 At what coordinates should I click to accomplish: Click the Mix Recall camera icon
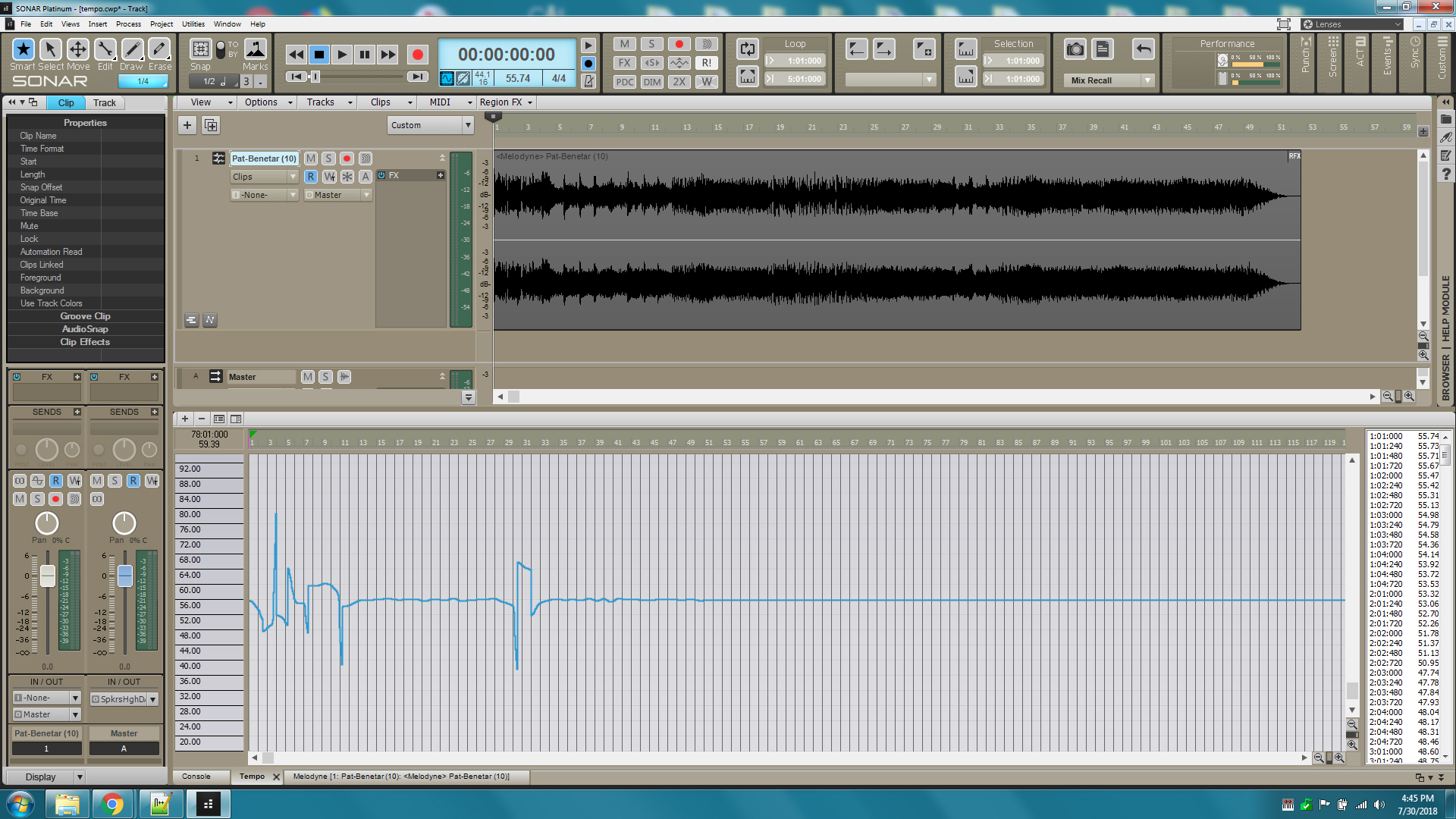tap(1075, 49)
